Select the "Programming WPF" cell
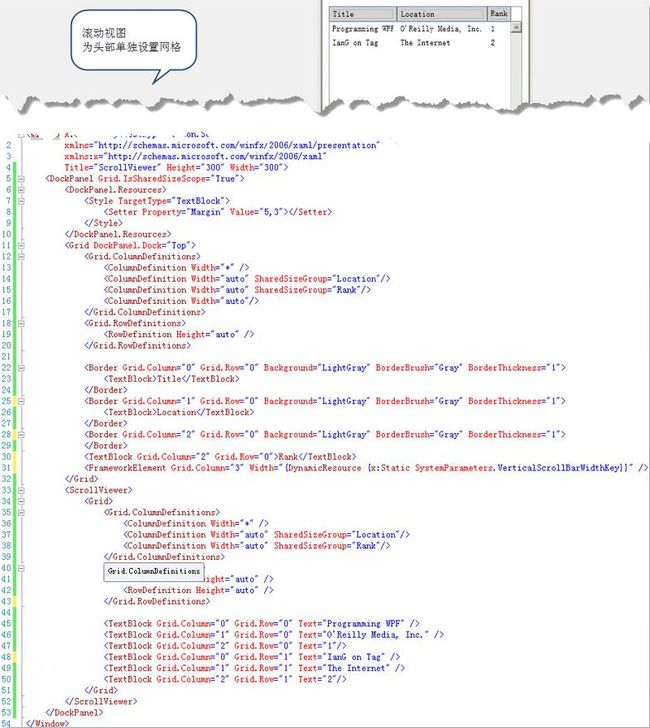The height and width of the screenshot is (728, 650). point(362,29)
